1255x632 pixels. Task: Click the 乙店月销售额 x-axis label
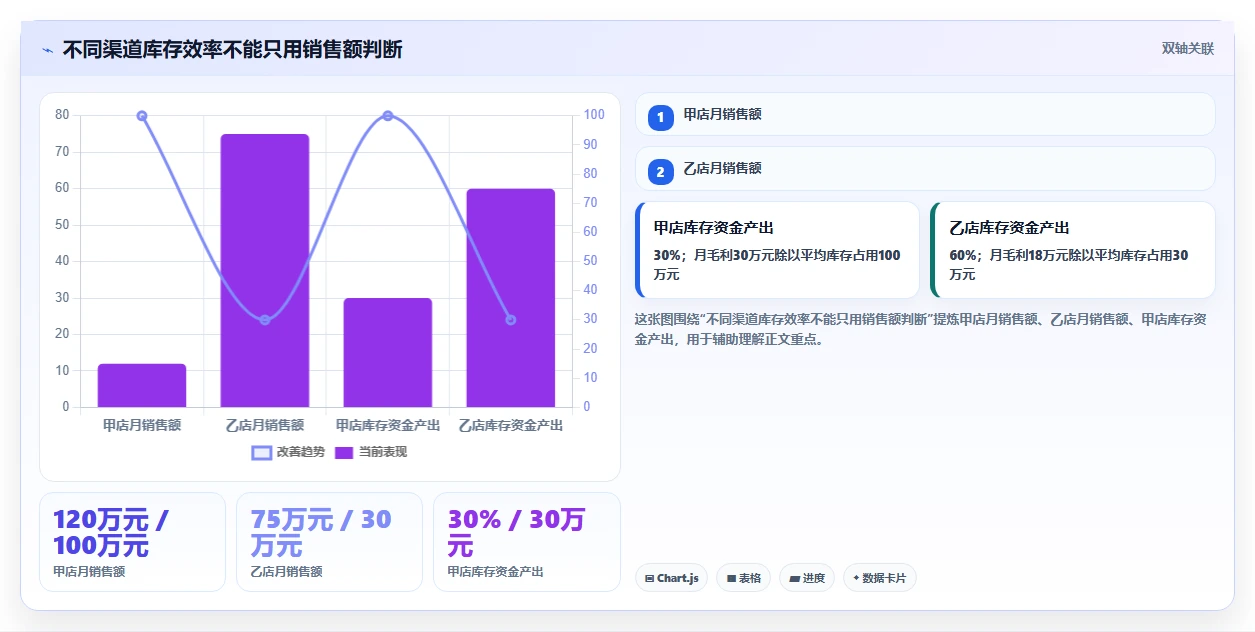click(x=265, y=425)
